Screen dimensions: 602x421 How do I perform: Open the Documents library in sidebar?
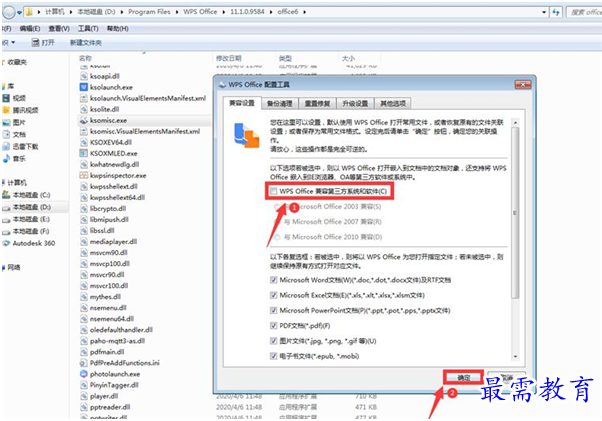(x=14, y=134)
